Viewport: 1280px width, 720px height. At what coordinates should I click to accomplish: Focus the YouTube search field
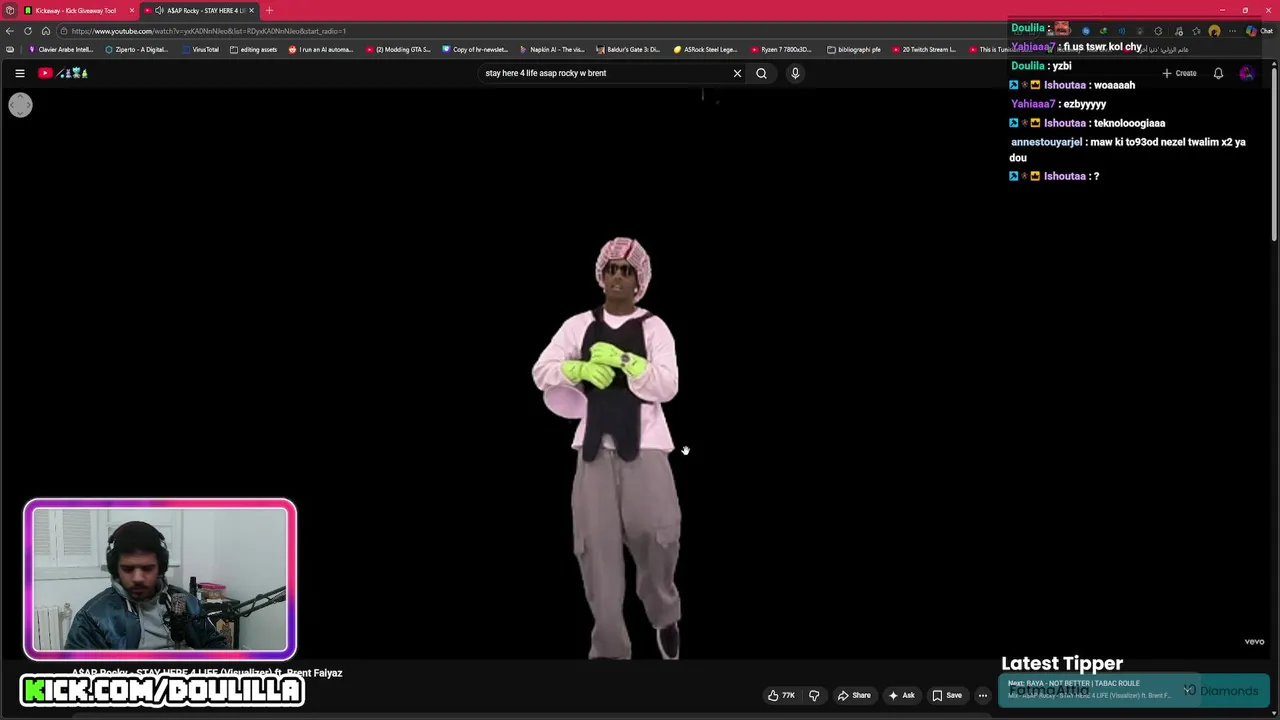pos(605,73)
